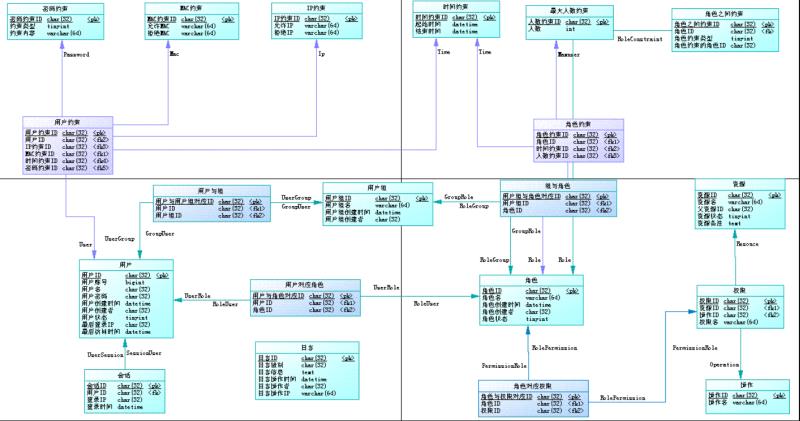
Task: Click the 起始时间 datetime column row
Action: pyautogui.click(x=456, y=24)
